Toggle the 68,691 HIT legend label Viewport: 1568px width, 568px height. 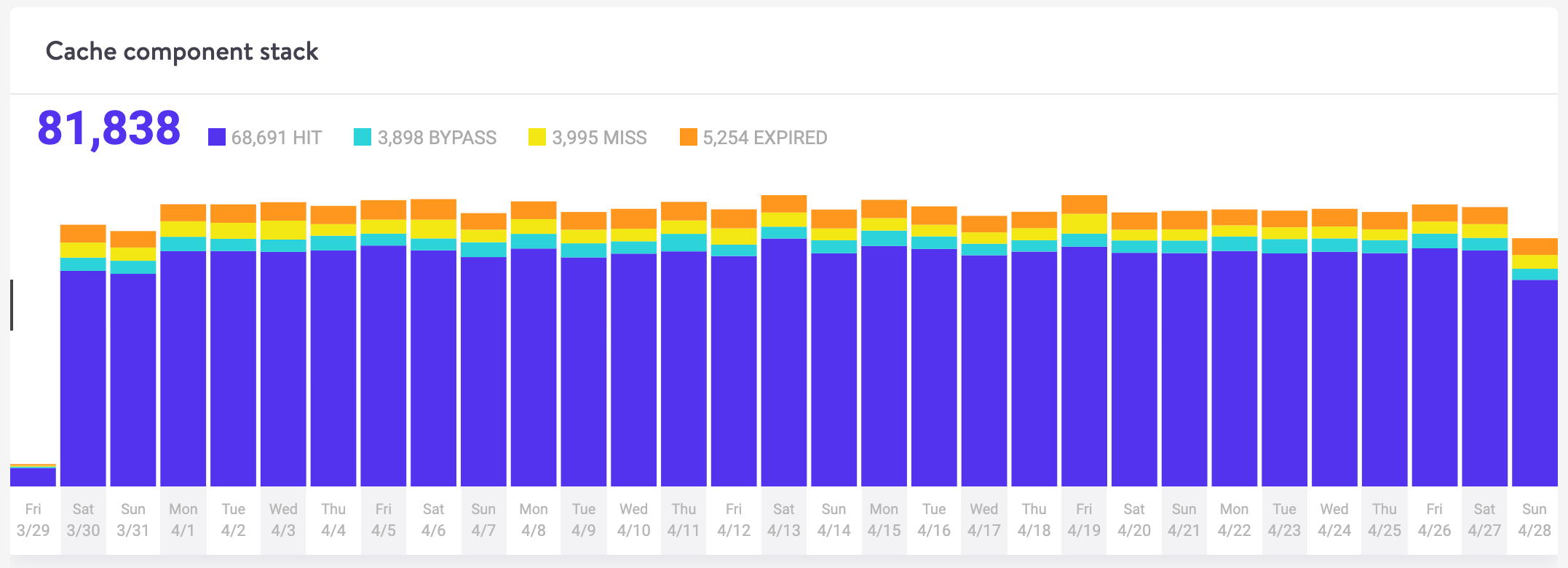point(277,138)
